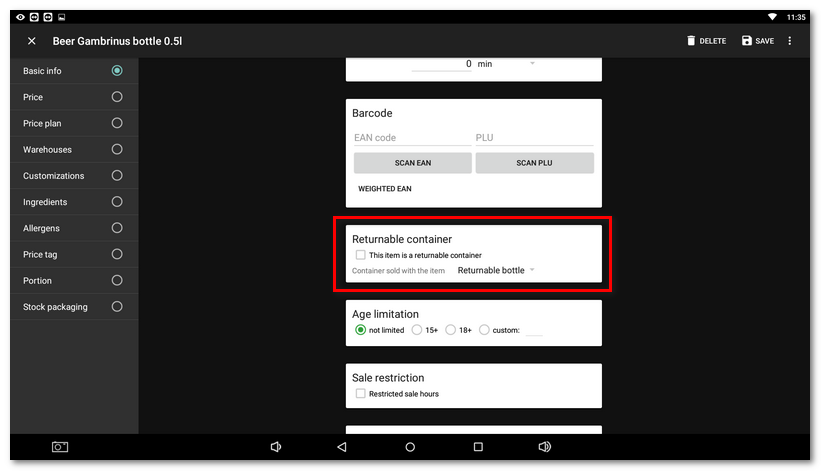Viewport: 821px width, 471px height.
Task: Open the Returnable bottle container dropdown
Action: (496, 270)
